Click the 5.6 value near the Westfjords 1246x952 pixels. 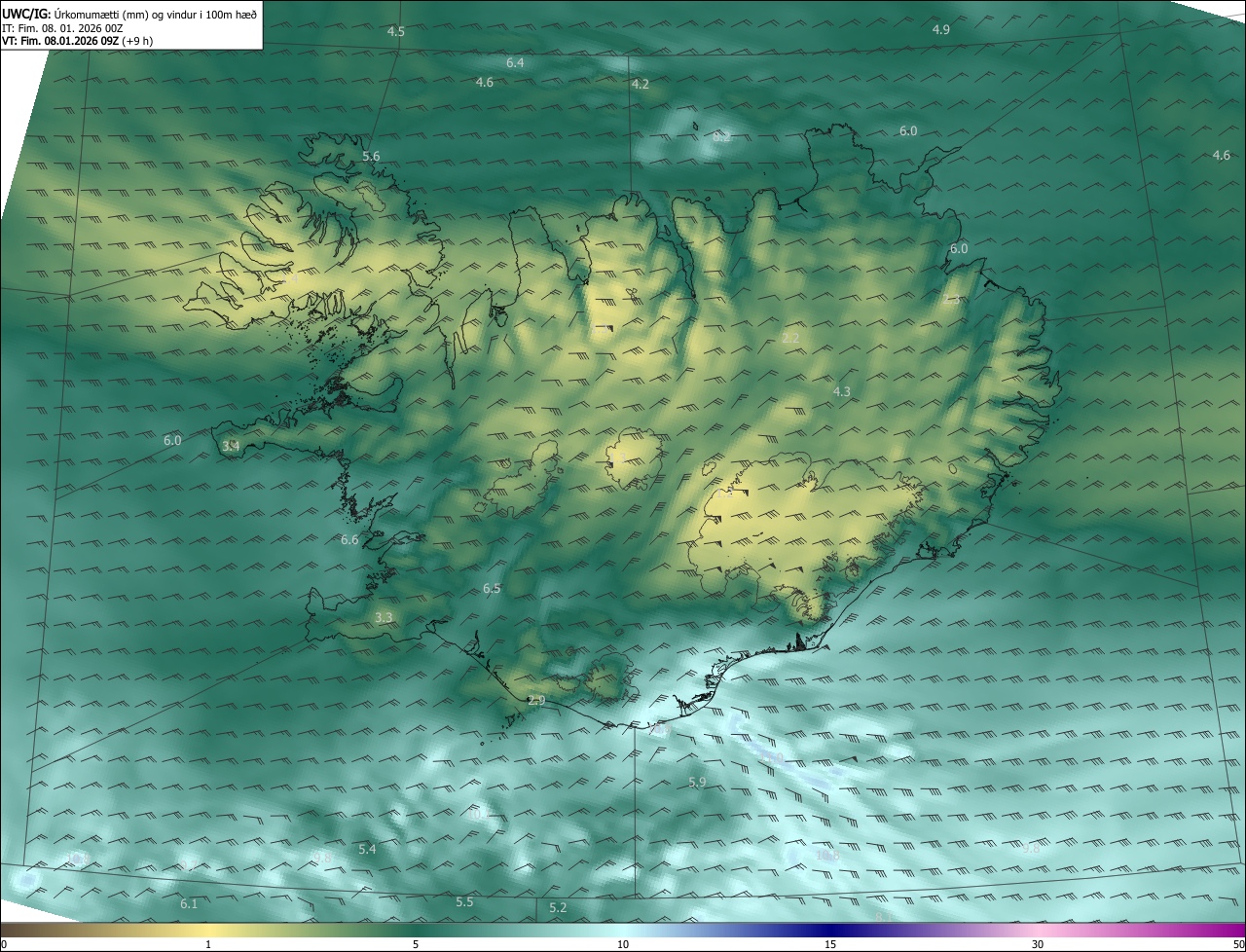[371, 157]
